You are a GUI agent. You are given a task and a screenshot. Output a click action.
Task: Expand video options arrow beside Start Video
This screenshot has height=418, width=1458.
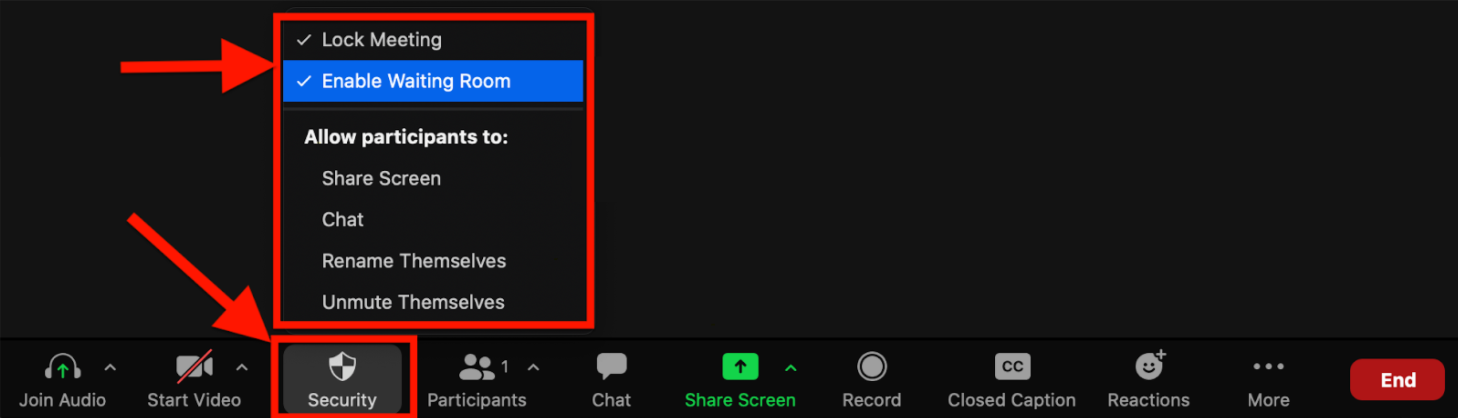[241, 367]
